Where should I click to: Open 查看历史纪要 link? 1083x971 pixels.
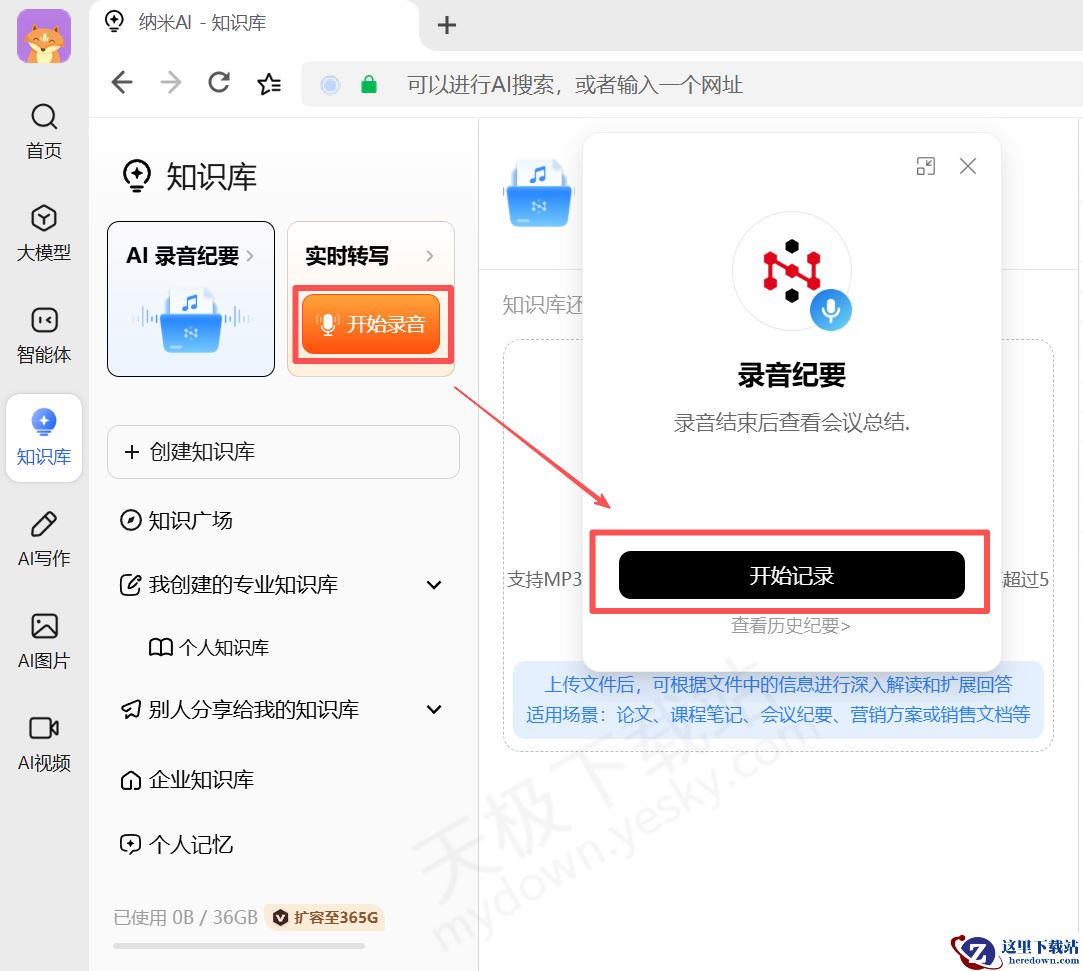tap(790, 625)
